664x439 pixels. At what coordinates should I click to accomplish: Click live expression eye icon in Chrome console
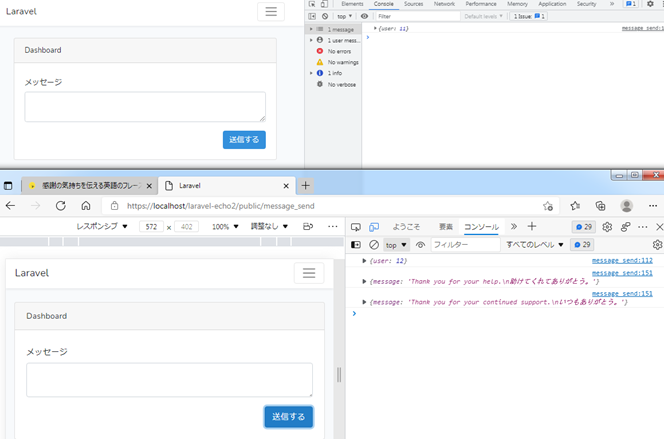tap(364, 16)
